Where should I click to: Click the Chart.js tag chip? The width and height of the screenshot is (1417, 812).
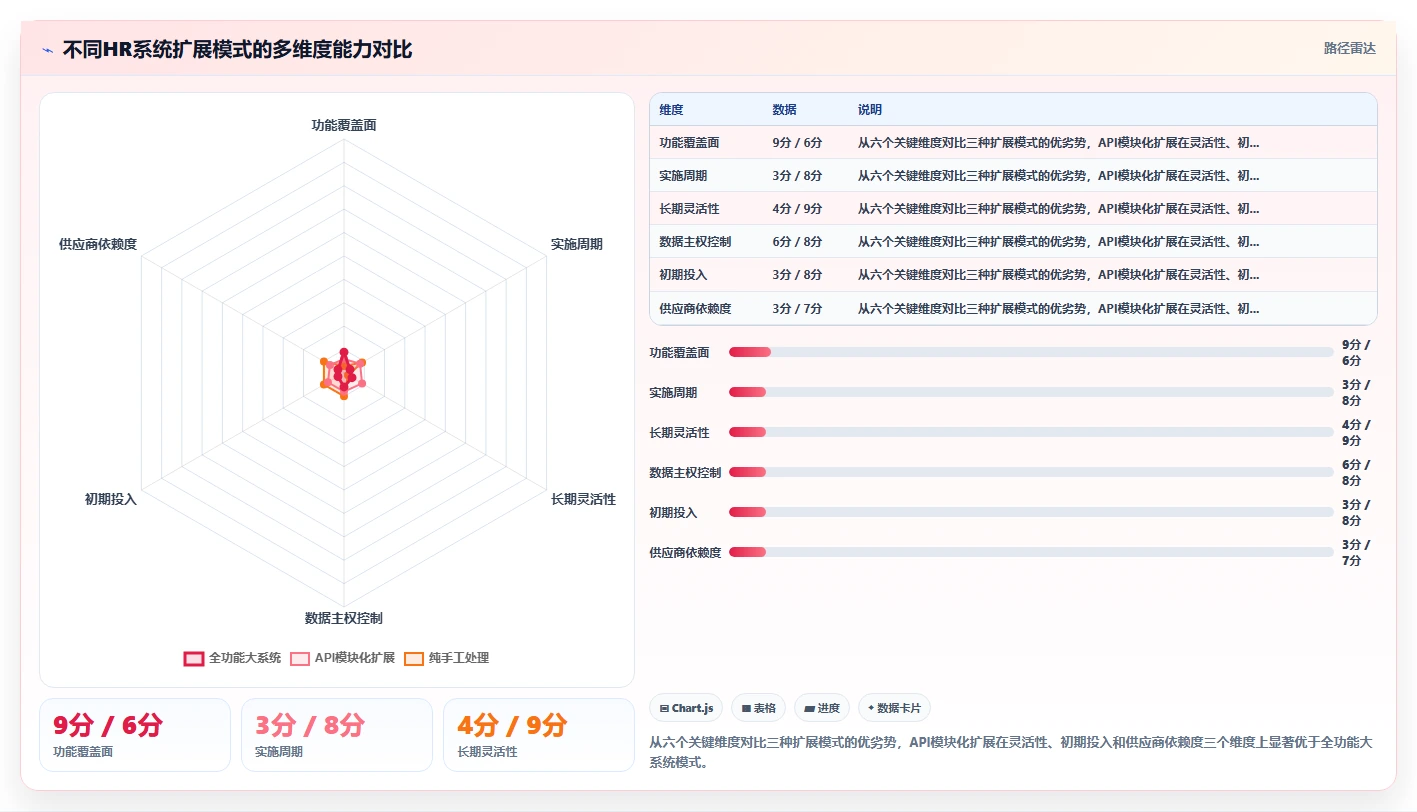pos(686,708)
